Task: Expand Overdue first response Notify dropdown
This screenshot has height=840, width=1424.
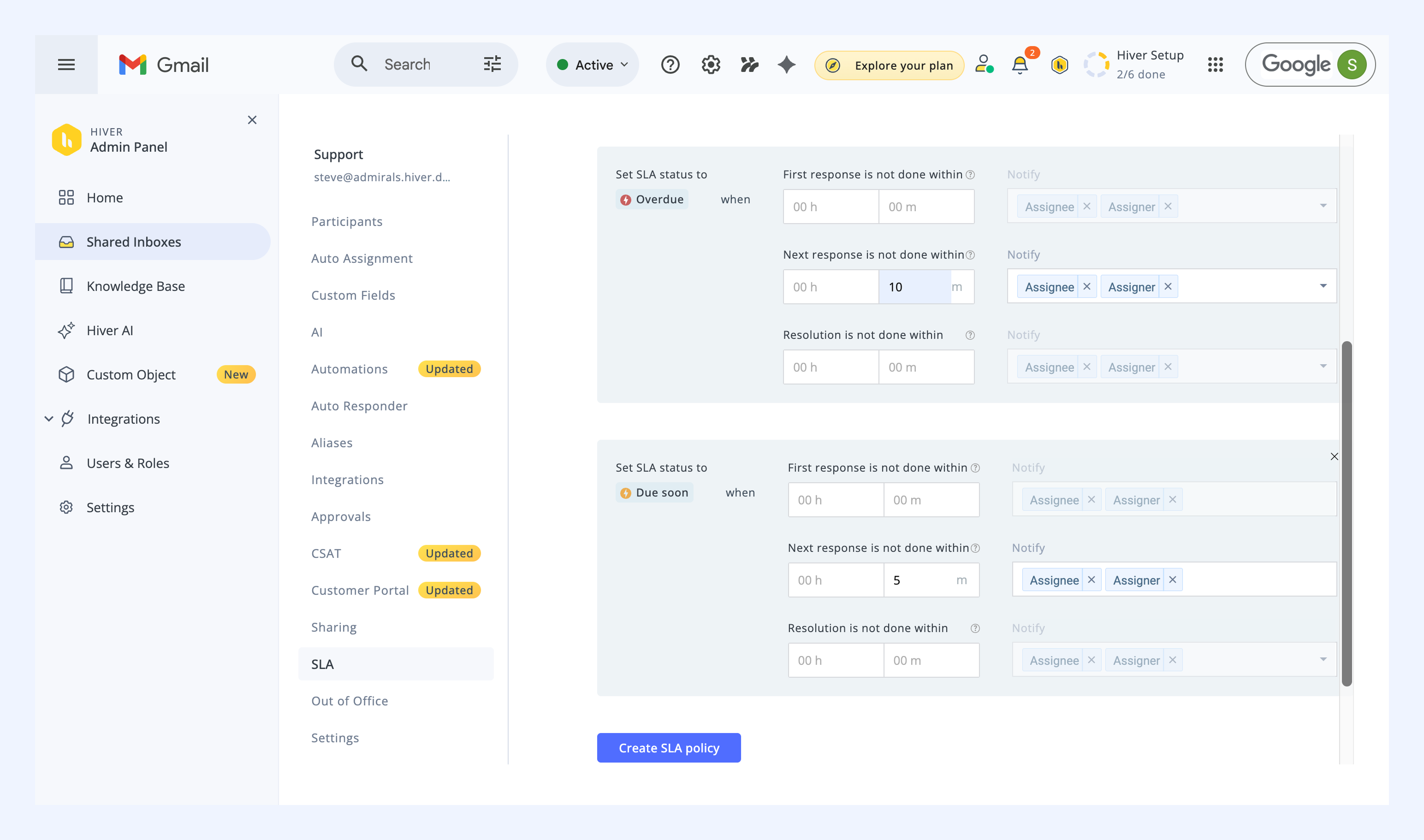Action: click(x=1323, y=206)
